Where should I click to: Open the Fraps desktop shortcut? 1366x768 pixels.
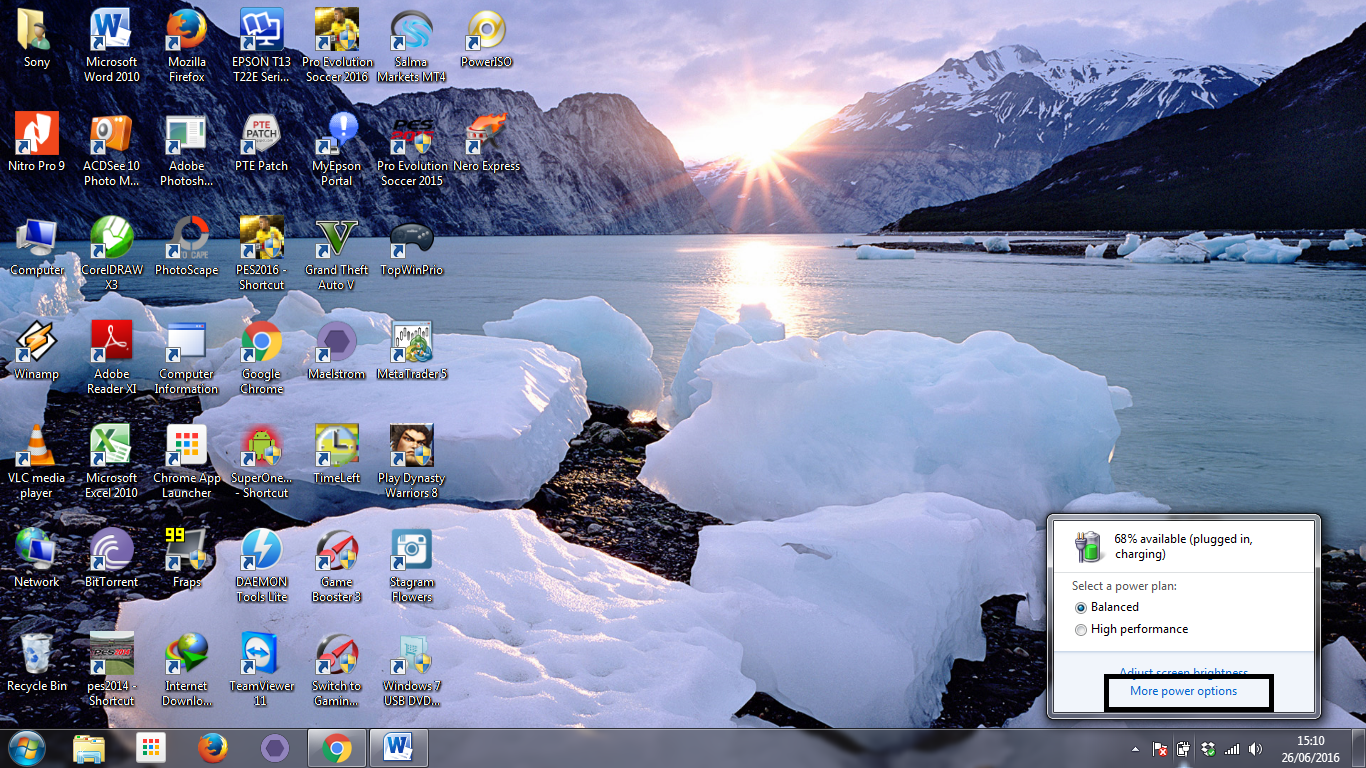187,559
